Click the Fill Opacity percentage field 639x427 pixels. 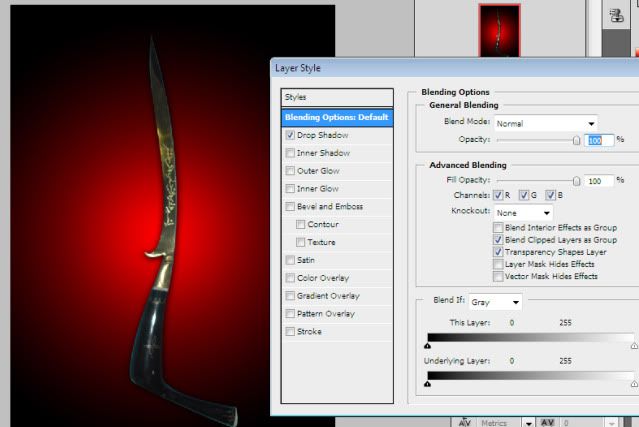[599, 181]
